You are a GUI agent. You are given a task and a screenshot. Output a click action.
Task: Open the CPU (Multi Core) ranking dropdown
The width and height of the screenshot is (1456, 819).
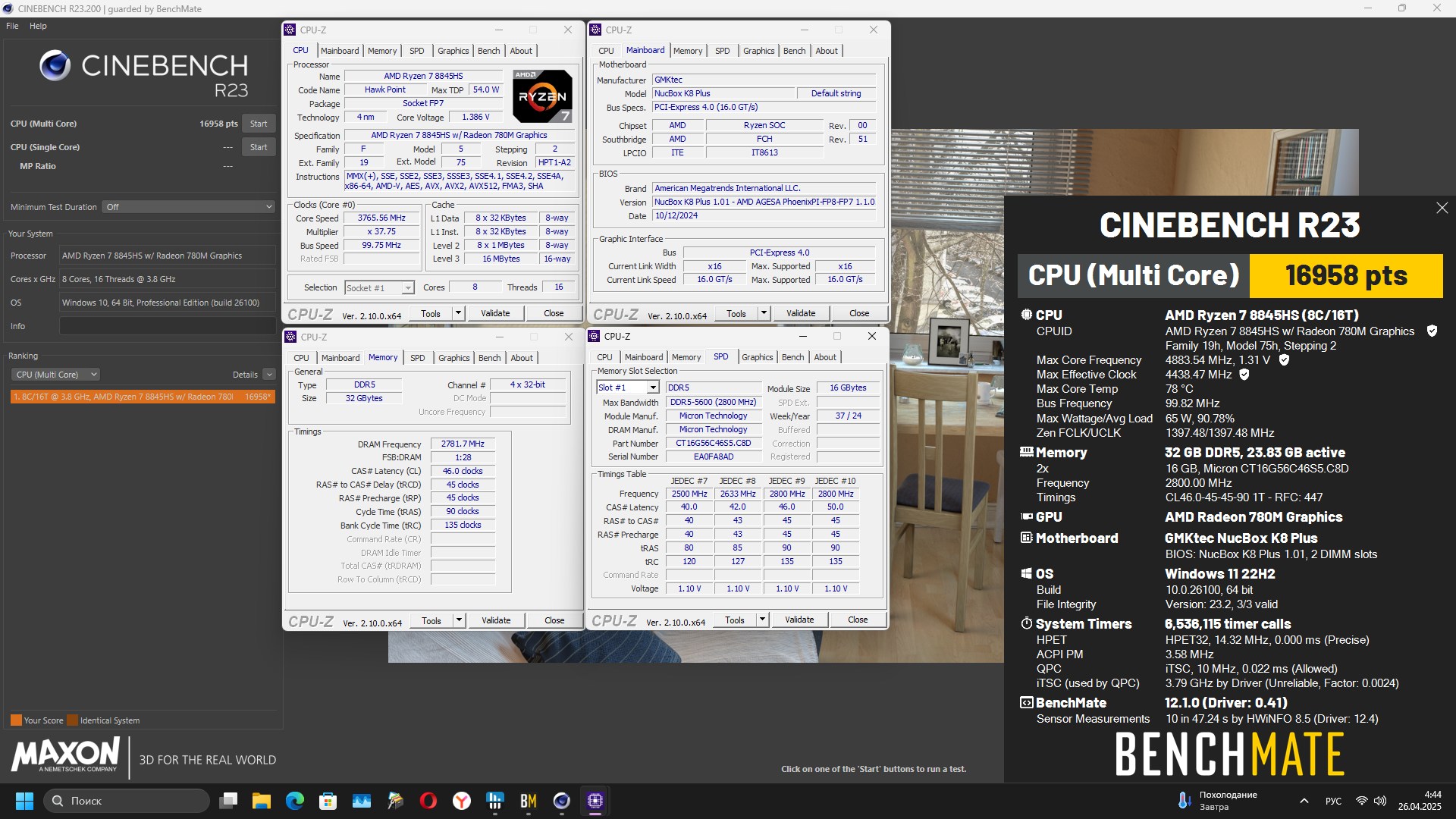click(56, 375)
